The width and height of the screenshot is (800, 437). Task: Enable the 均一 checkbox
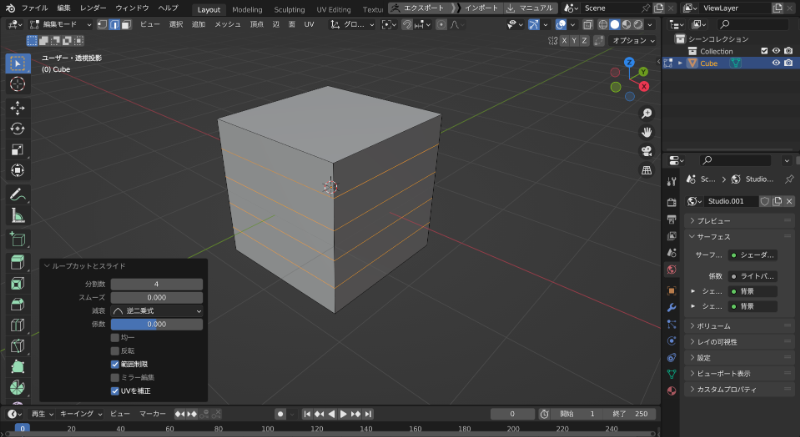tap(115, 338)
